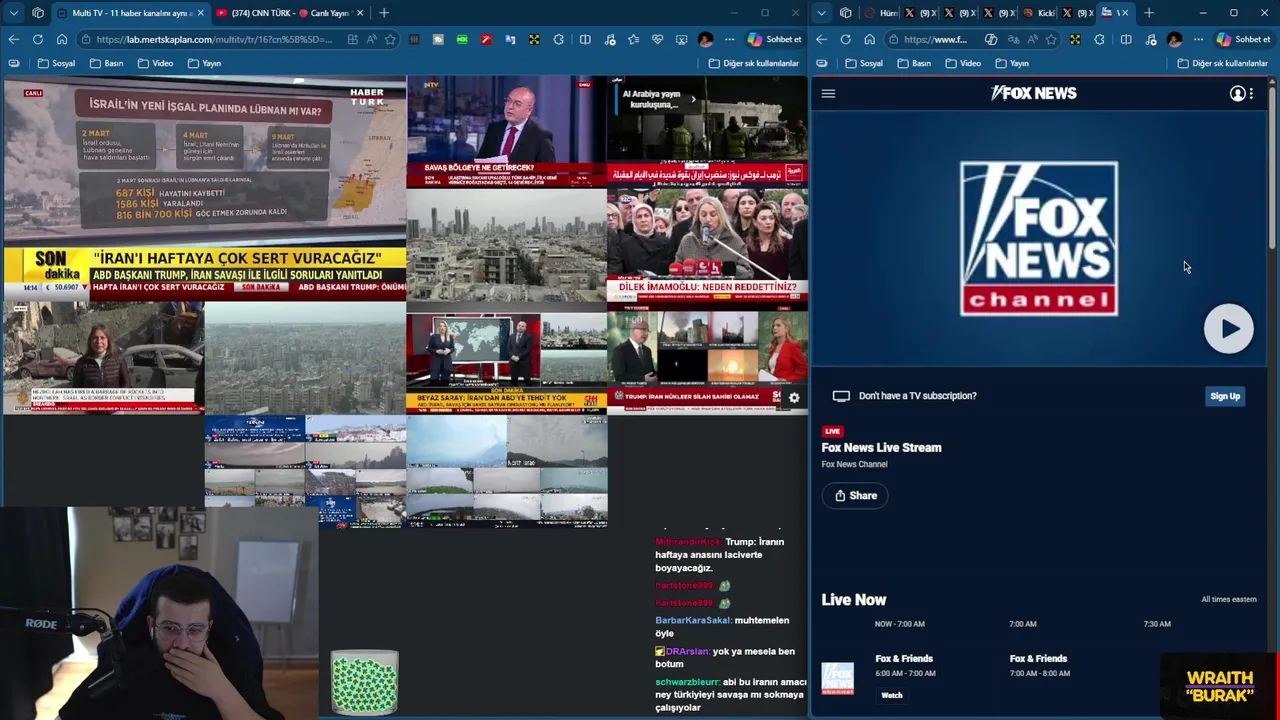Viewport: 1280px width, 720px height.
Task: Expand tab actions menu in Multi TV window
Action: coord(13,13)
